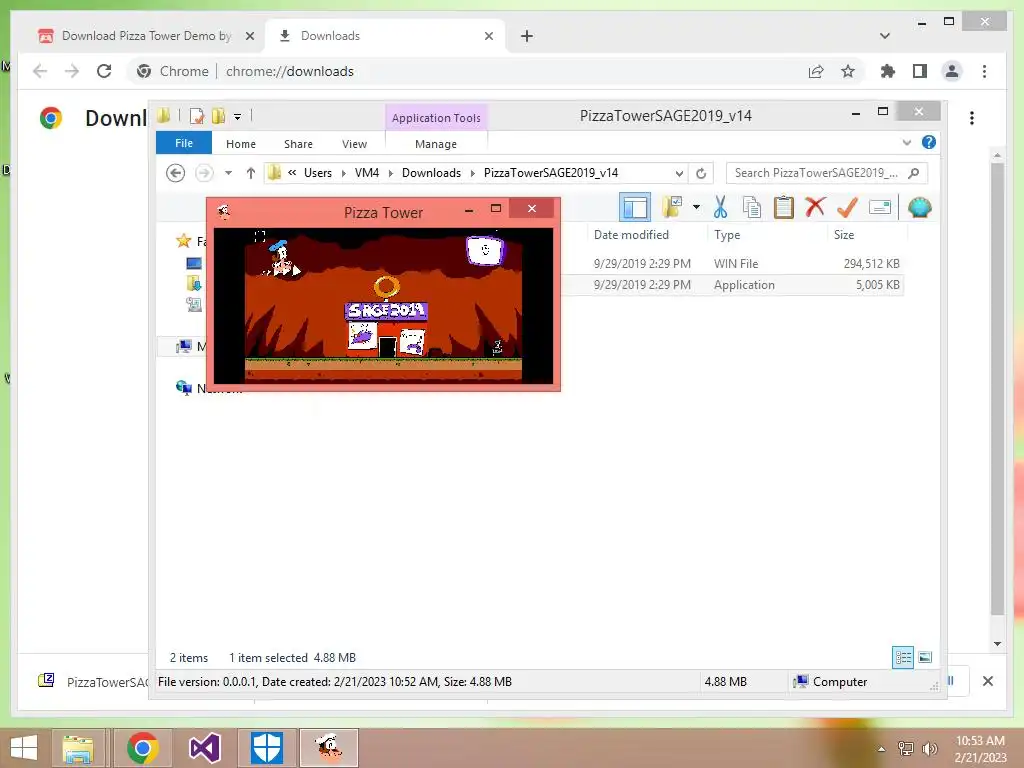This screenshot has height=768, width=1024.
Task: Open the File ribbon tab
Action: click(x=184, y=143)
